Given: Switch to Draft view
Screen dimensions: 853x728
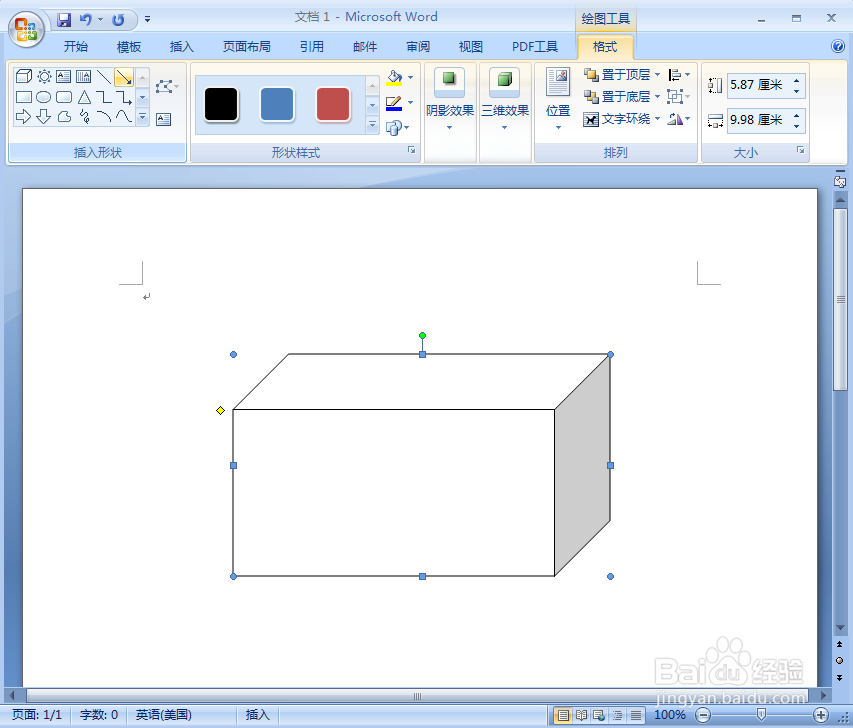Looking at the screenshot, I should (x=635, y=715).
